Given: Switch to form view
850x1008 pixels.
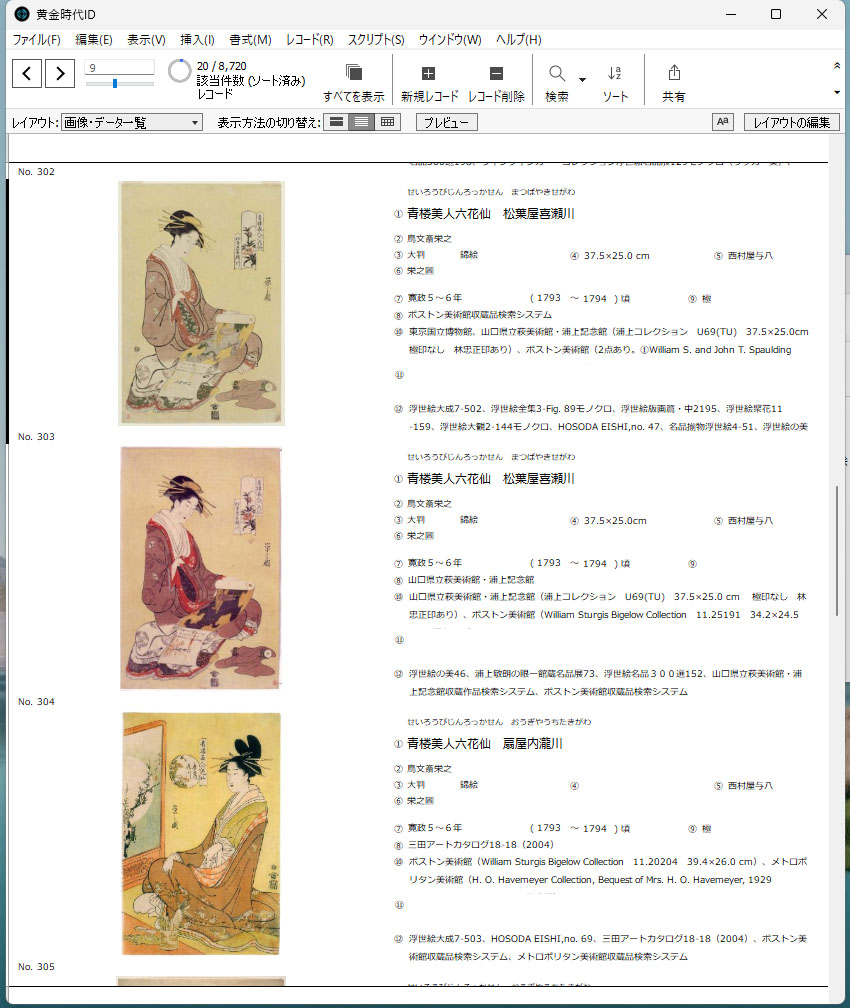Looking at the screenshot, I should (x=336, y=122).
